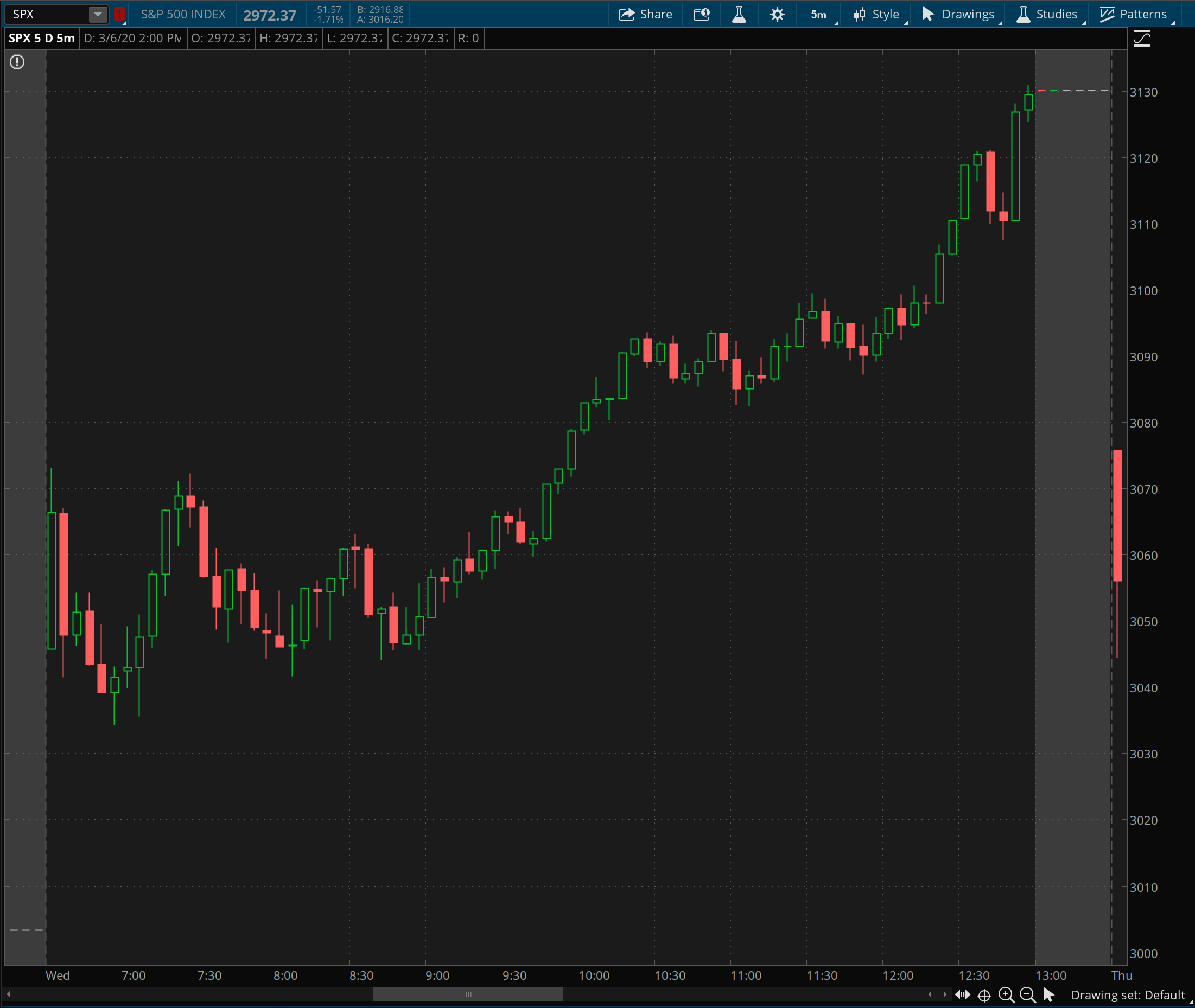The image size is (1195, 1008).
Task: Click the 3060 price axis label
Action: (x=1143, y=556)
